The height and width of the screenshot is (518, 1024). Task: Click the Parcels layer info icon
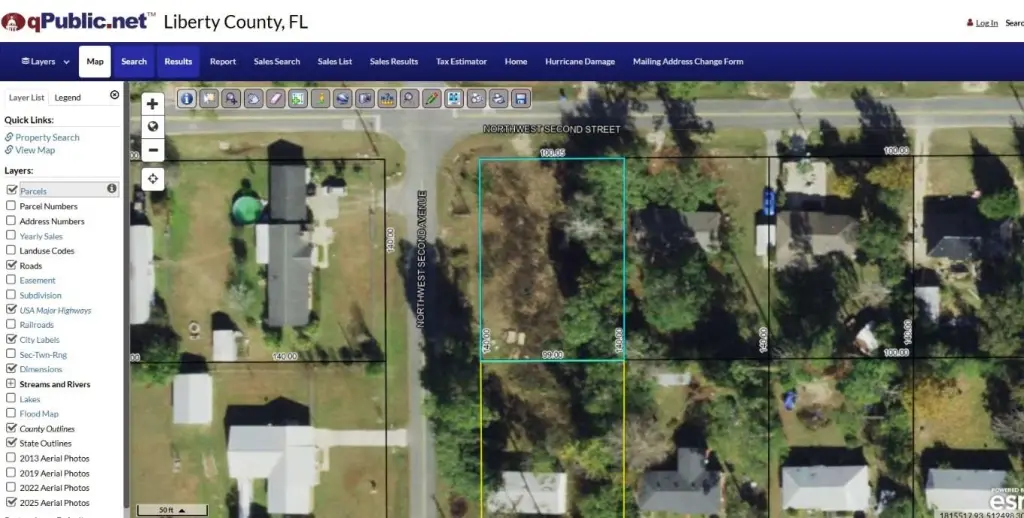point(112,188)
